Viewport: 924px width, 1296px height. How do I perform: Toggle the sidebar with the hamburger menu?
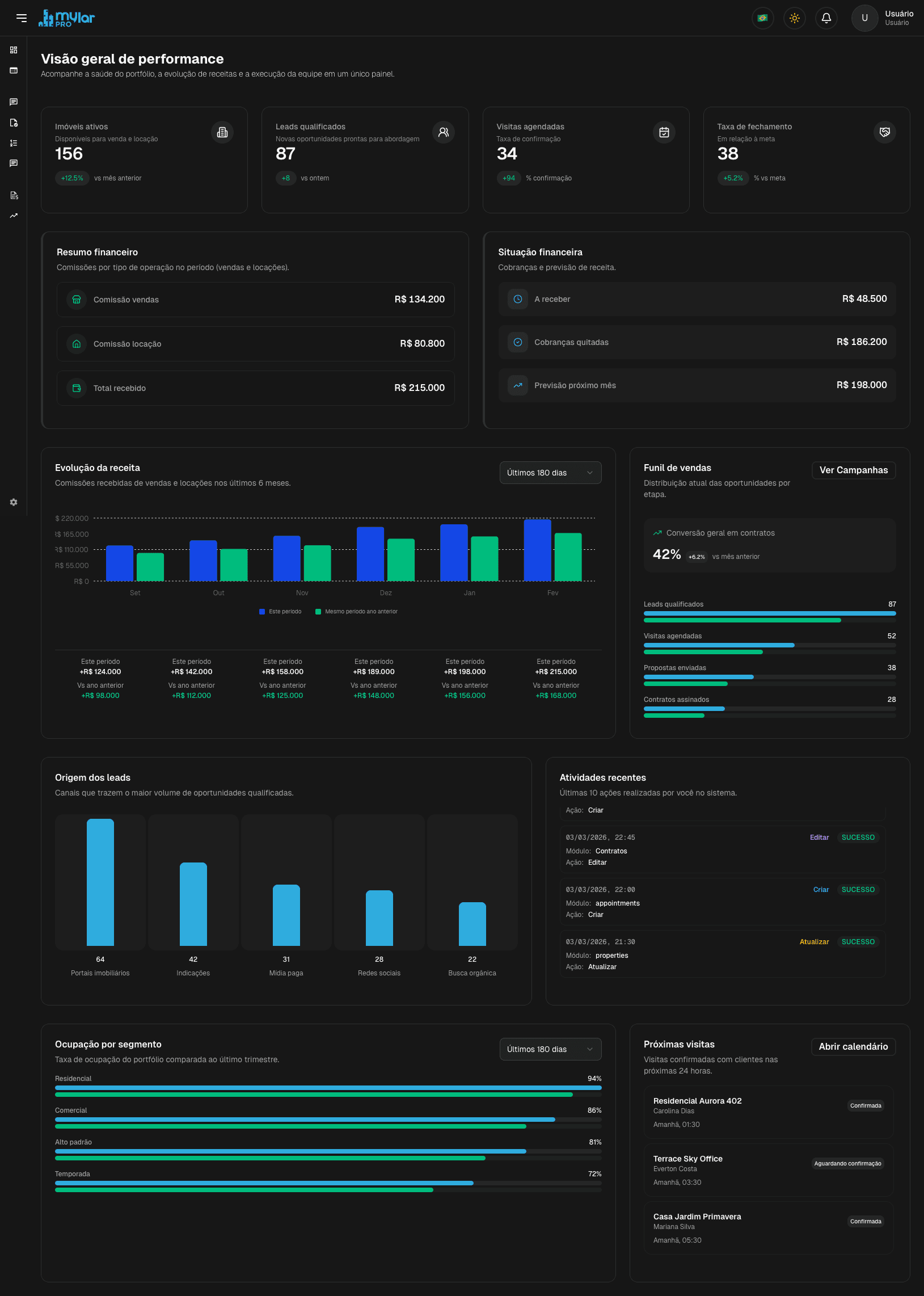click(22, 18)
